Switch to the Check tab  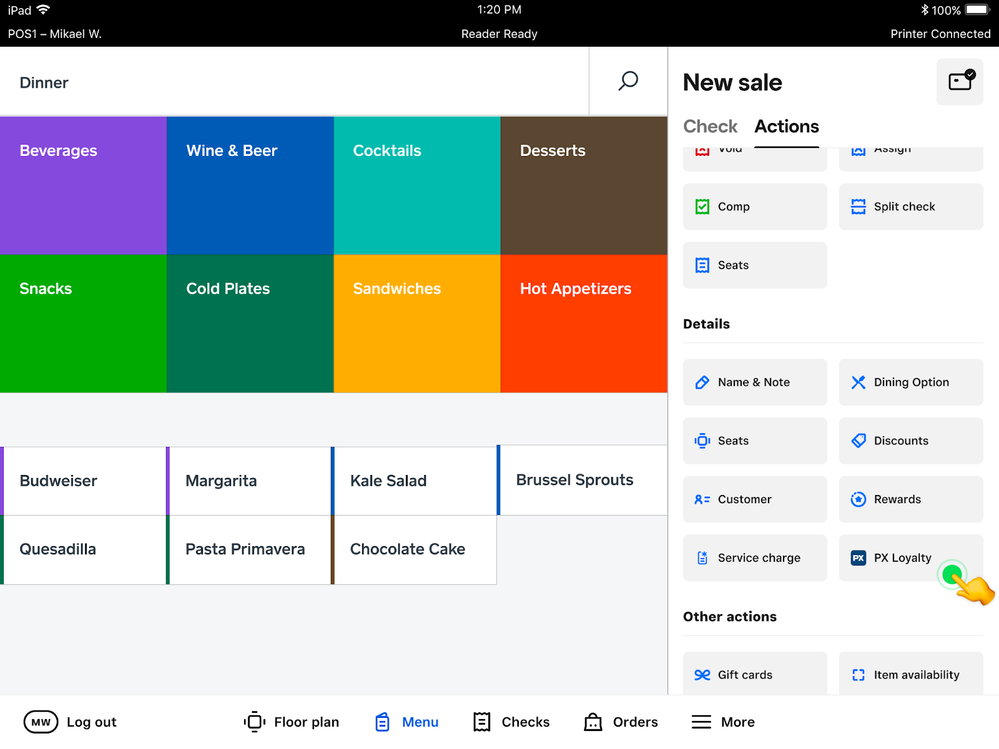pyautogui.click(x=710, y=127)
